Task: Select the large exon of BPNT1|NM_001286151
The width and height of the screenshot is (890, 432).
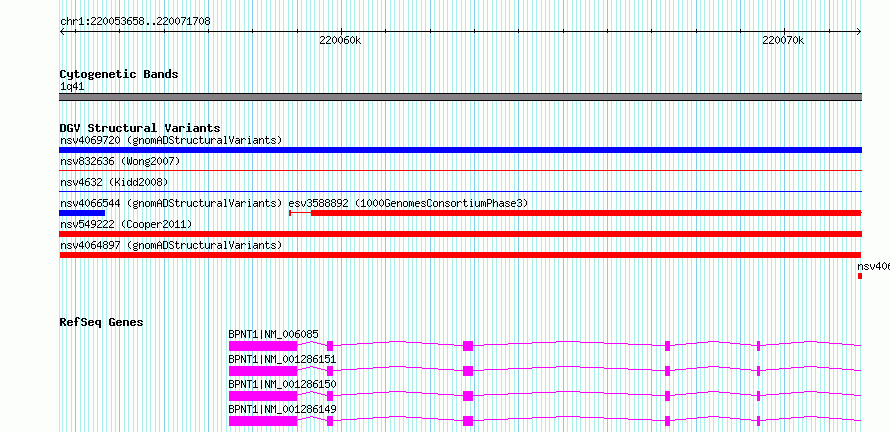Action: [263, 371]
